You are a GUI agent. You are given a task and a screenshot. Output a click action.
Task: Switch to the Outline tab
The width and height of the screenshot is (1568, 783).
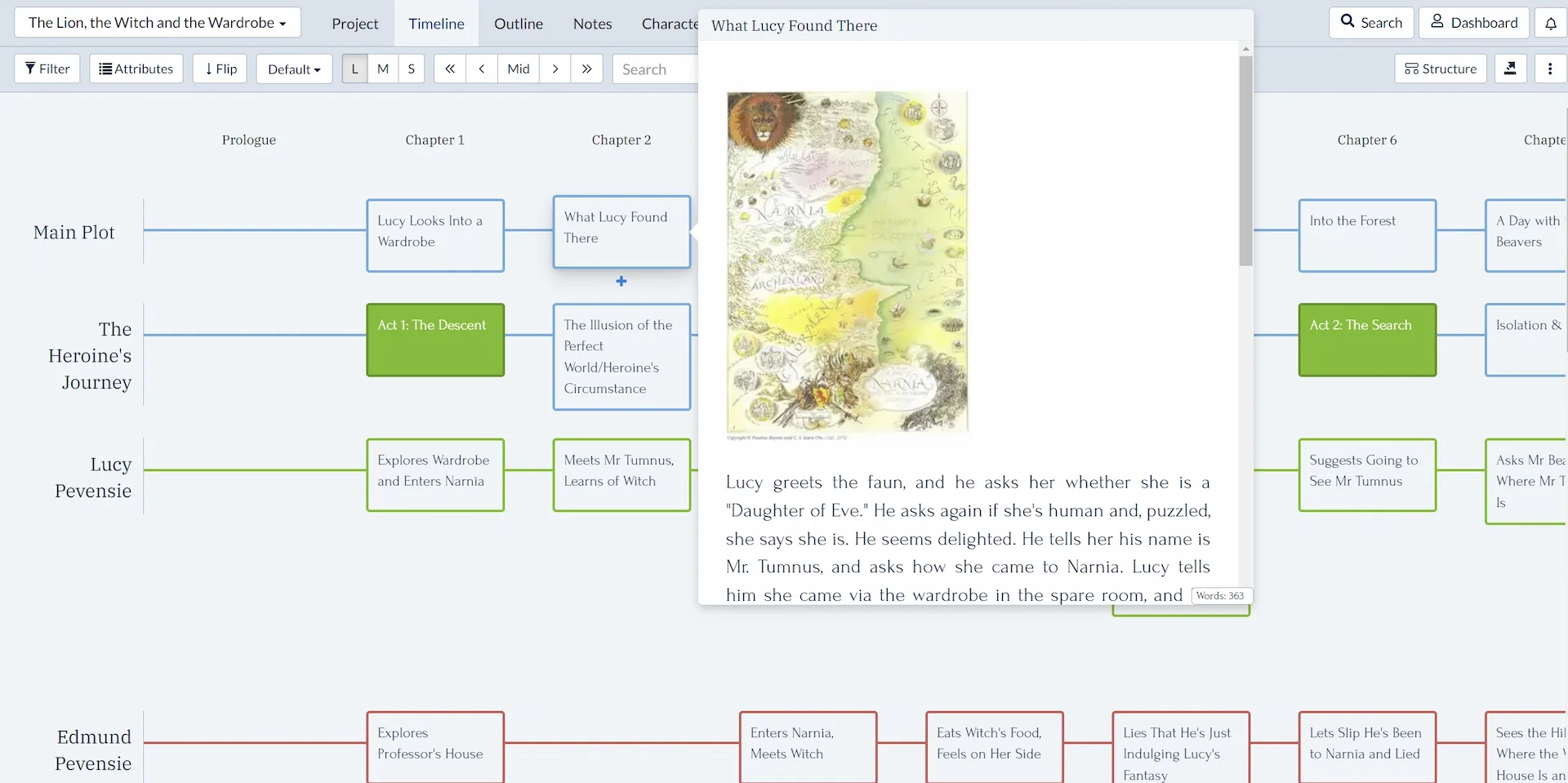pyautogui.click(x=519, y=24)
